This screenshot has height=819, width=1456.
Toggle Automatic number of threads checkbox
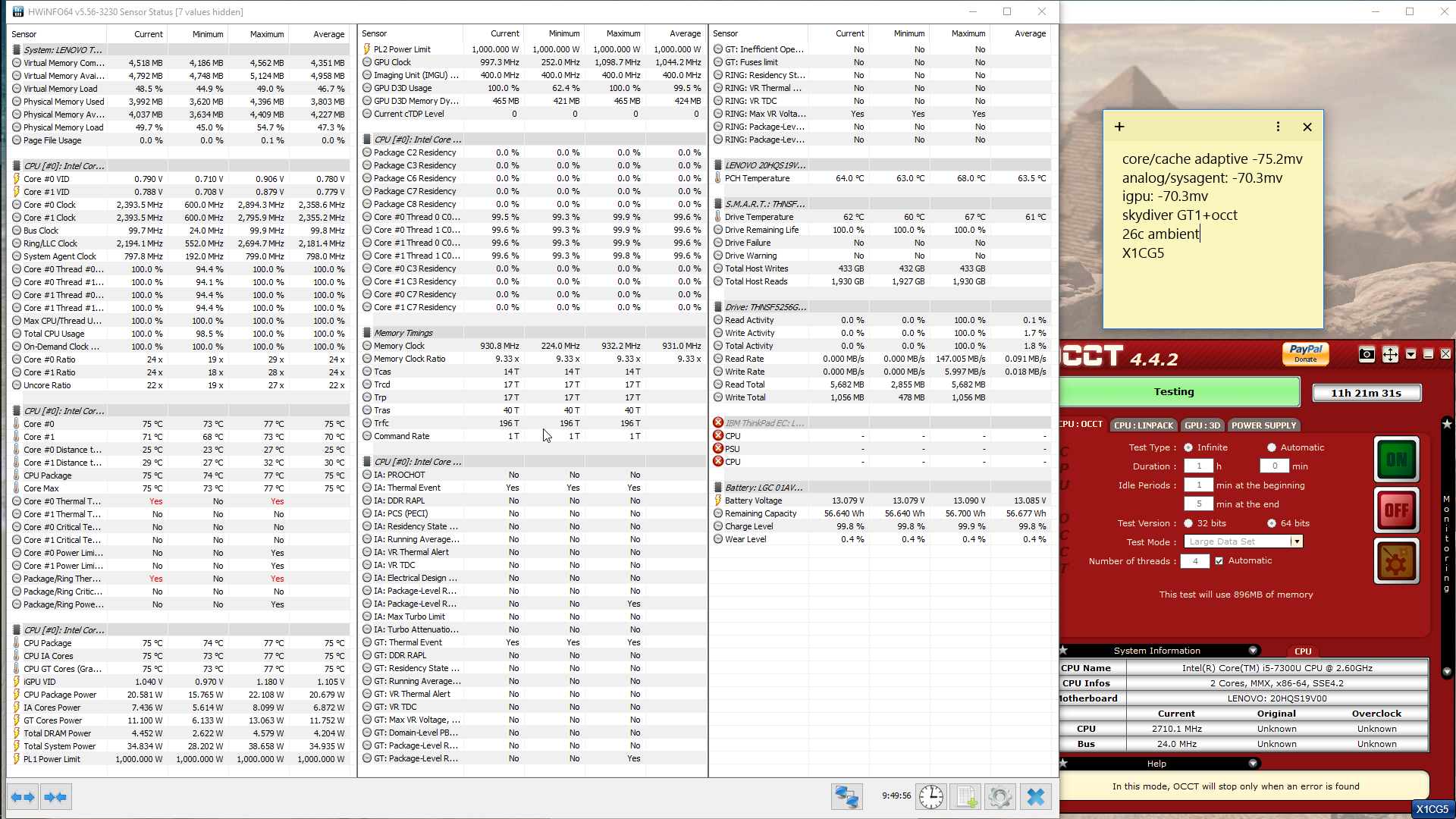[1219, 561]
